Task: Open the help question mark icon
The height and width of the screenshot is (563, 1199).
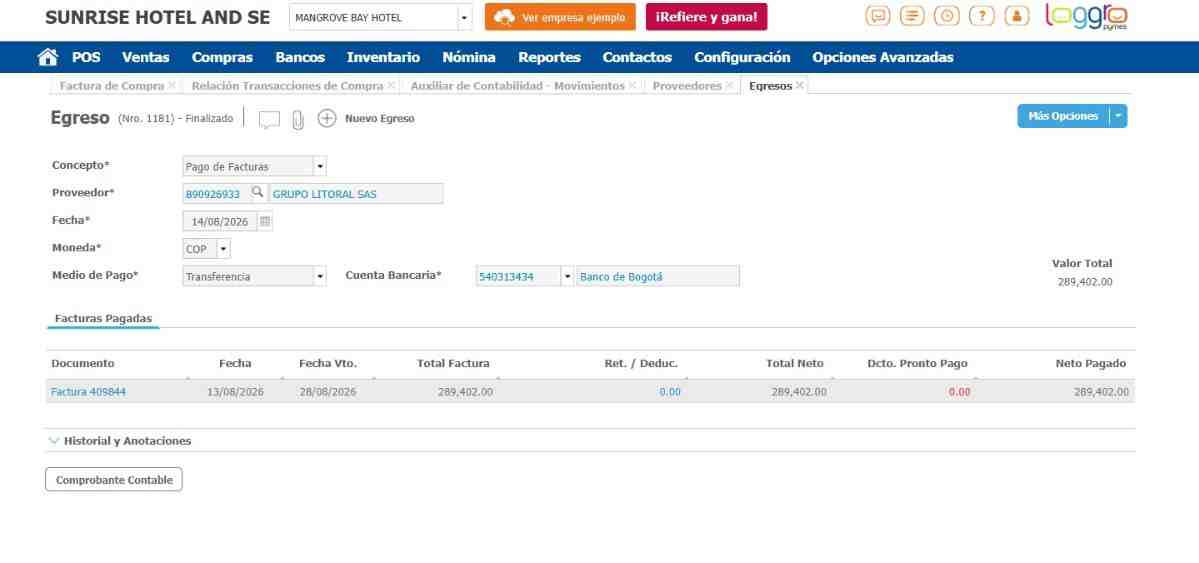Action: 981,15
